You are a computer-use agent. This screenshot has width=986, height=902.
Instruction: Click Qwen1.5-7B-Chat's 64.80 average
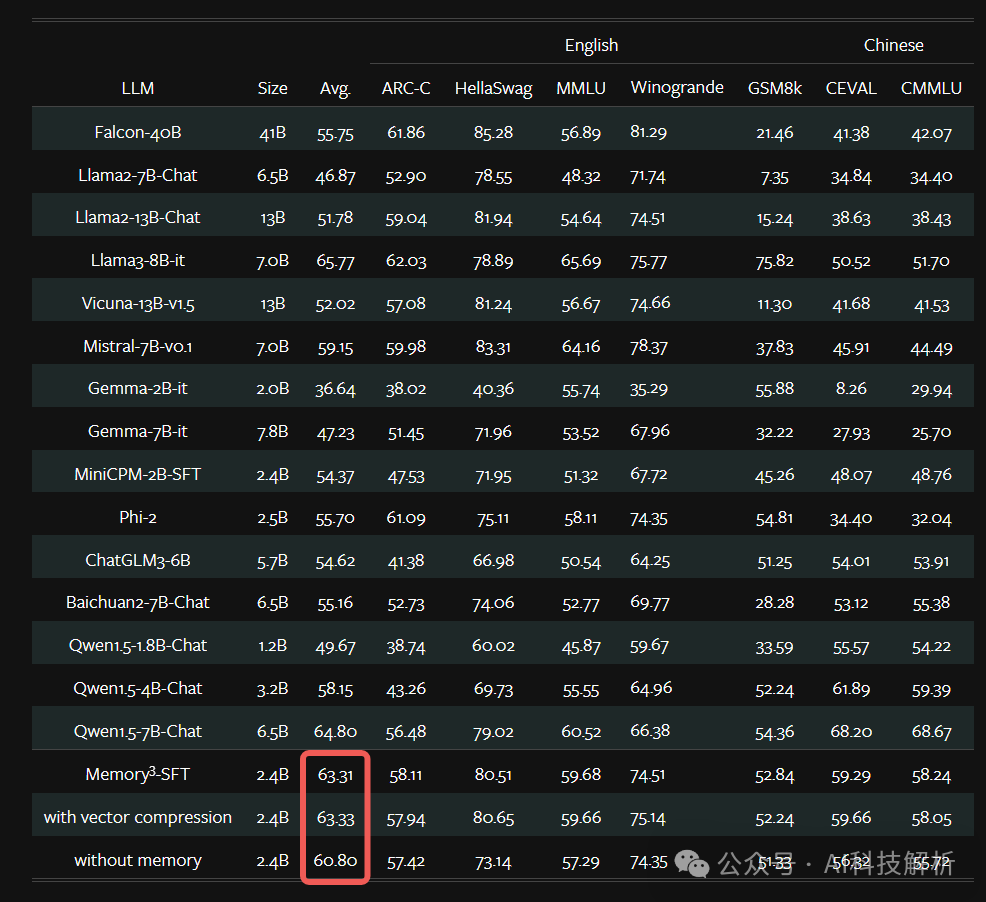[335, 732]
